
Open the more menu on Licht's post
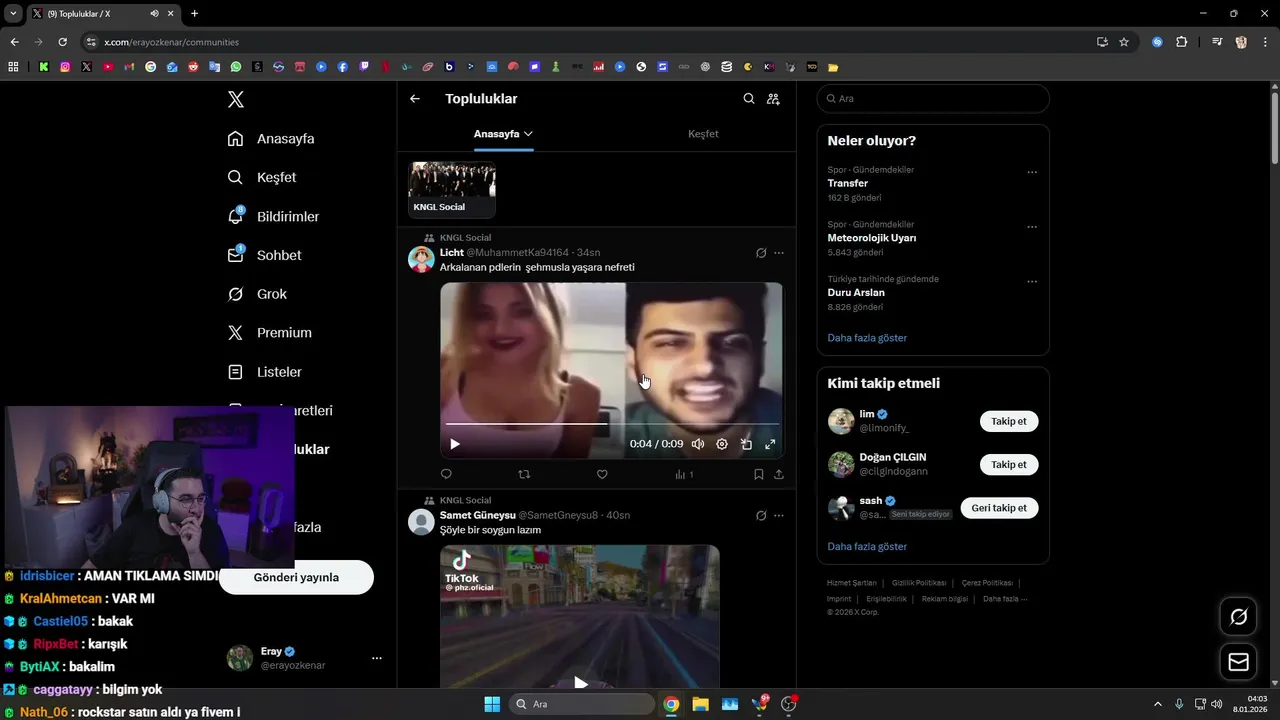pos(779,253)
